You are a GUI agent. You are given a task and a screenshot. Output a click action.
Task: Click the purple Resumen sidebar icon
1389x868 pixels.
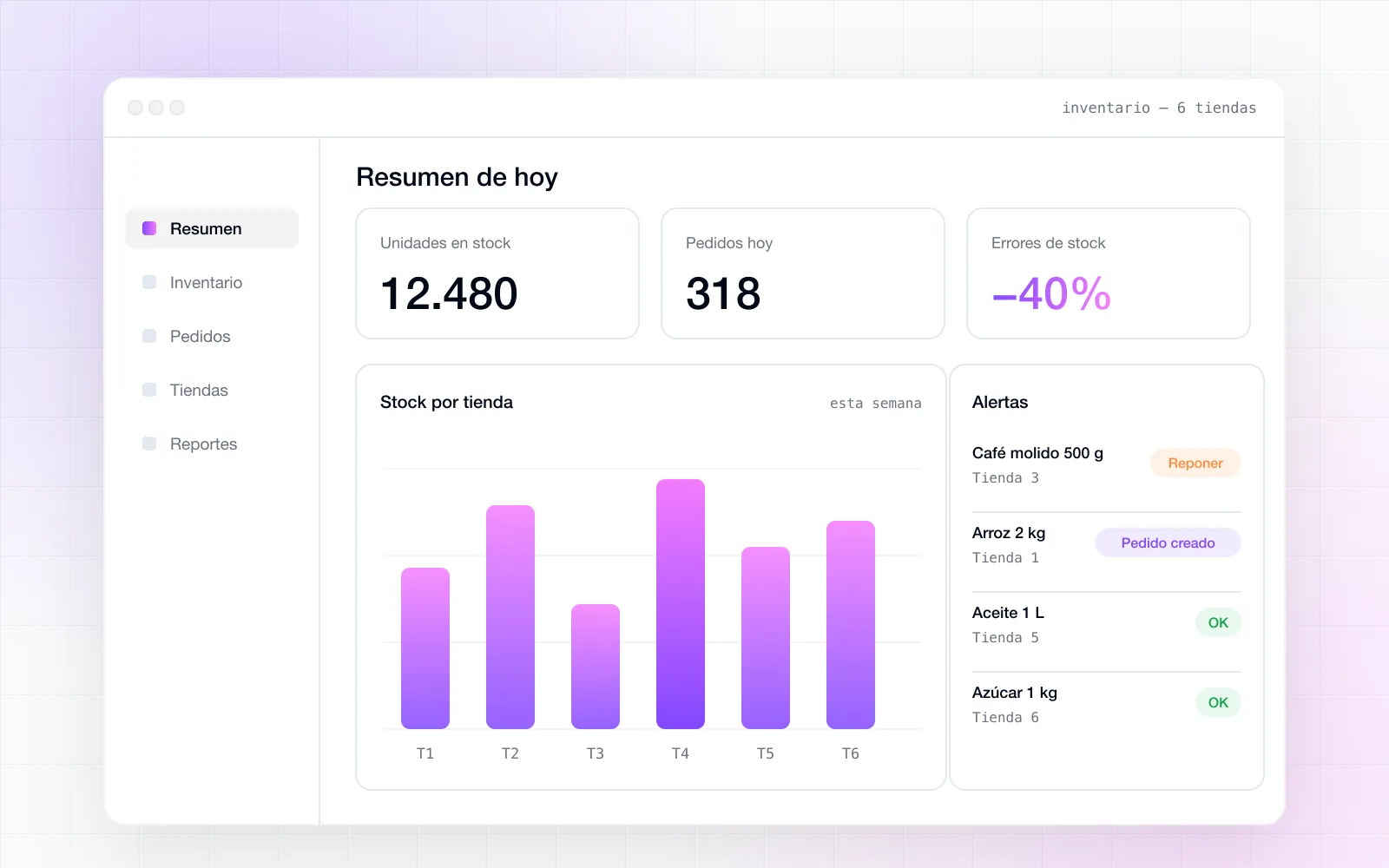(149, 228)
